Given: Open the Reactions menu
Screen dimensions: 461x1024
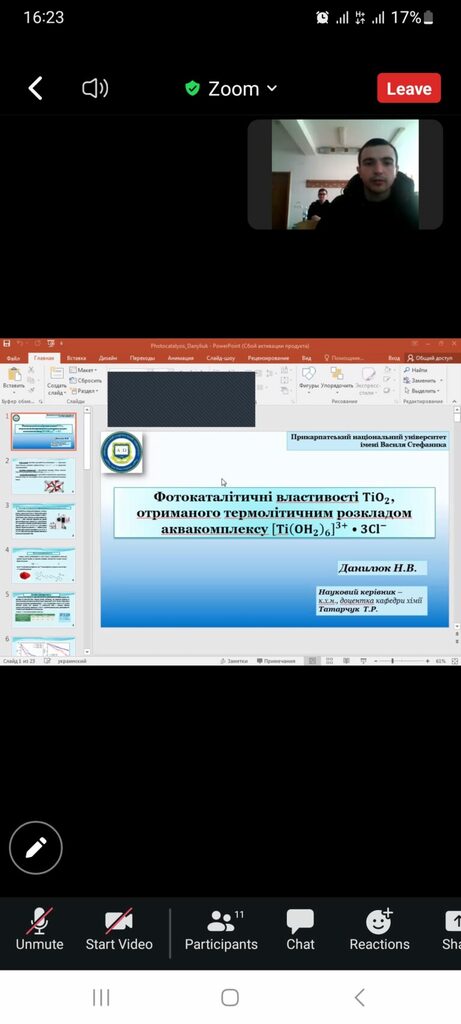Looking at the screenshot, I should (379, 930).
